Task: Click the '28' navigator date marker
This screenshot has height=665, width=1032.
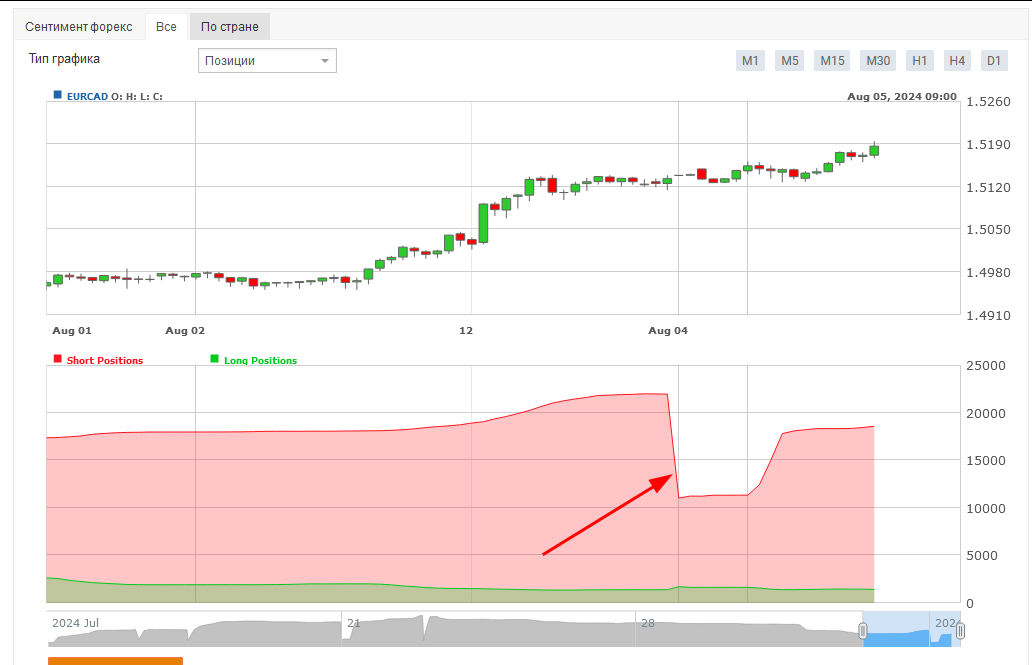Action: pyautogui.click(x=648, y=623)
